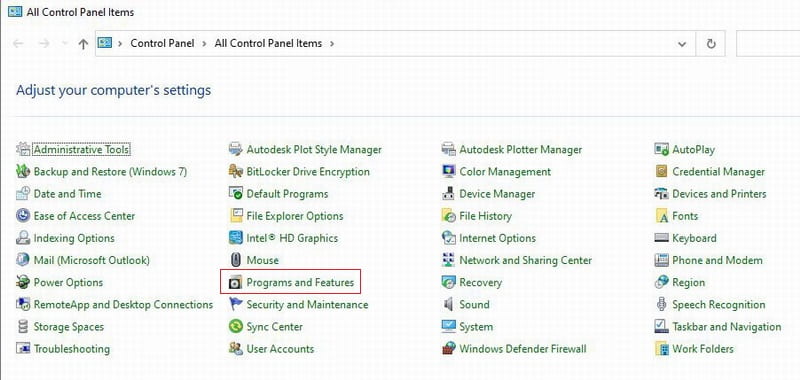
Task: Open the Date and Time icon
Action: pos(23,194)
